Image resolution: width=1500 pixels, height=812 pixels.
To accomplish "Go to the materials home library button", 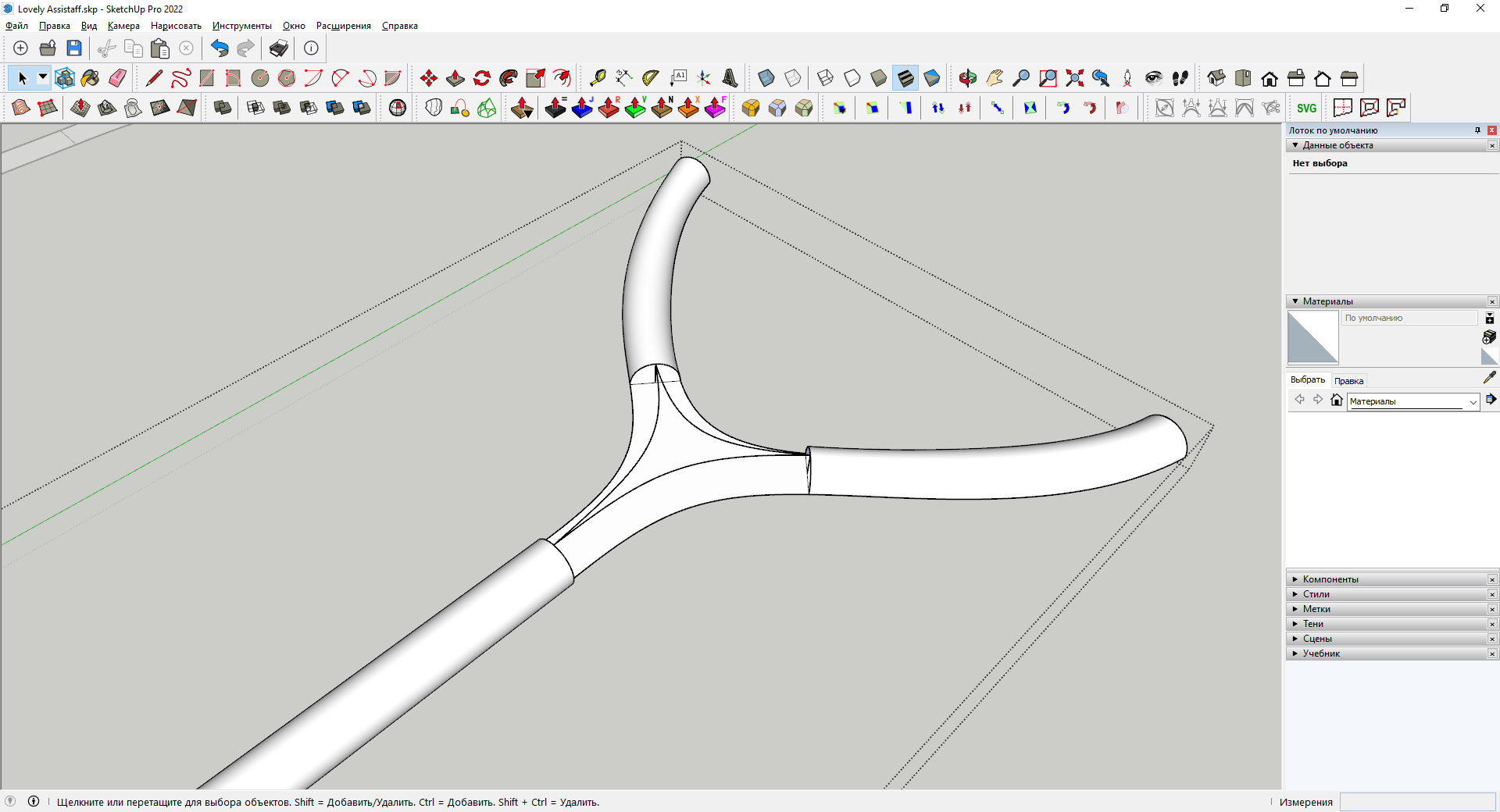I will pos(1337,401).
